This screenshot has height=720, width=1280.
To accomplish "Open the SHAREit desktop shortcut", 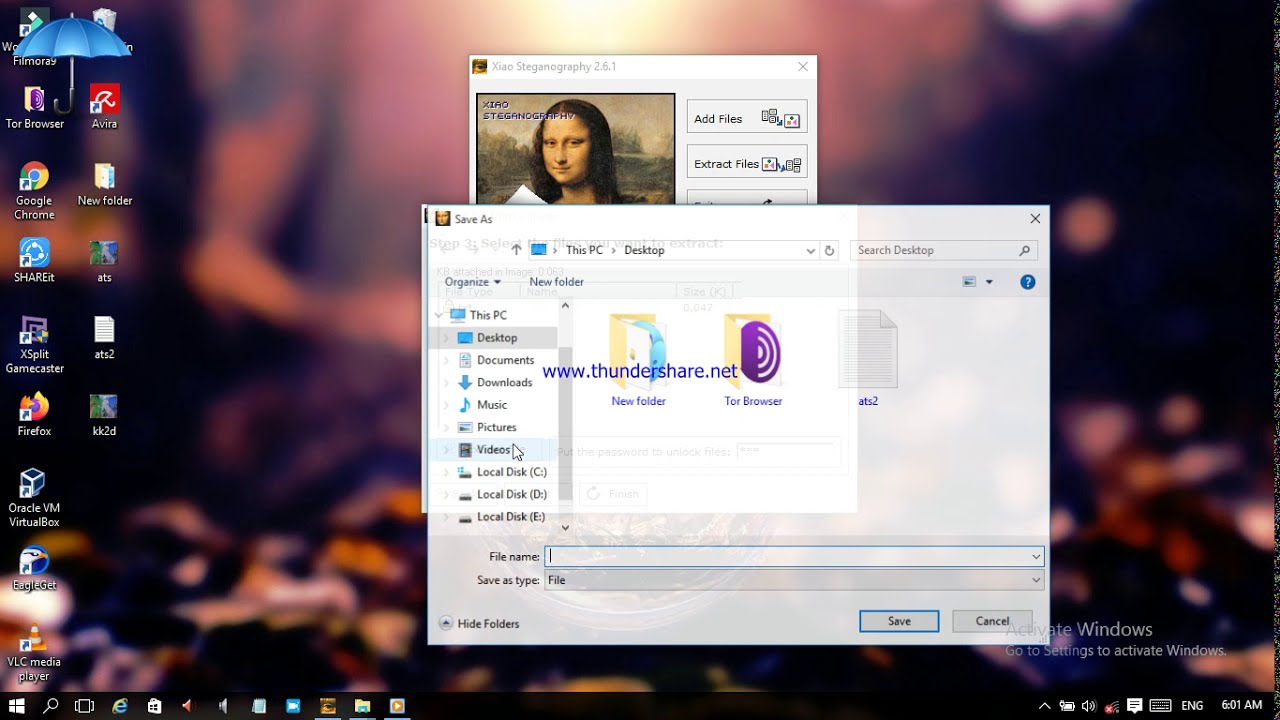I will point(34,261).
